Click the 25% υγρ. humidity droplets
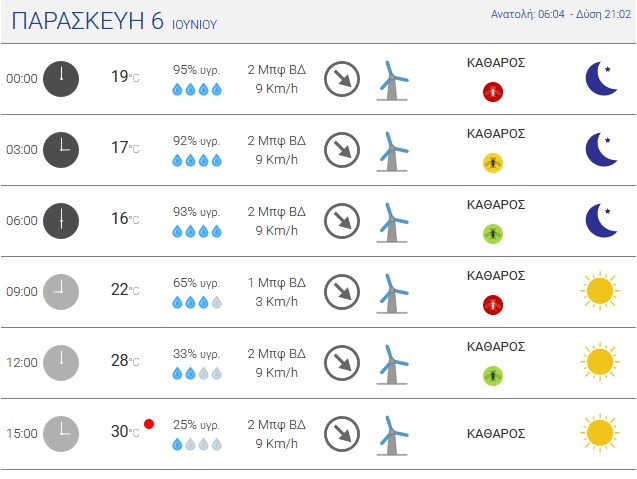637x479 pixels. tap(197, 444)
